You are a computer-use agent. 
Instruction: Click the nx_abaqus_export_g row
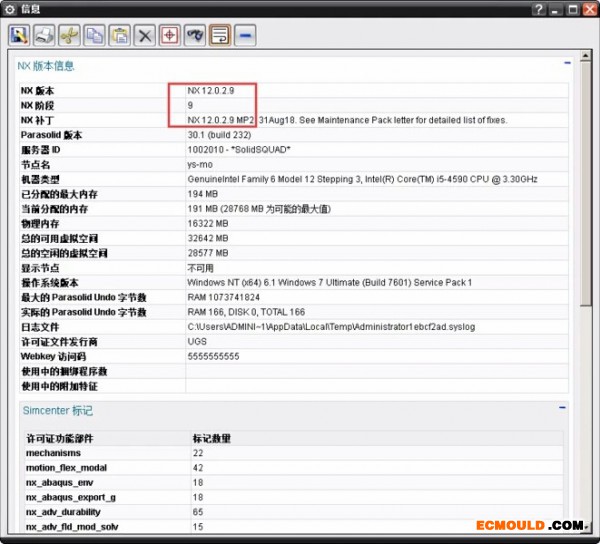click(x=294, y=497)
